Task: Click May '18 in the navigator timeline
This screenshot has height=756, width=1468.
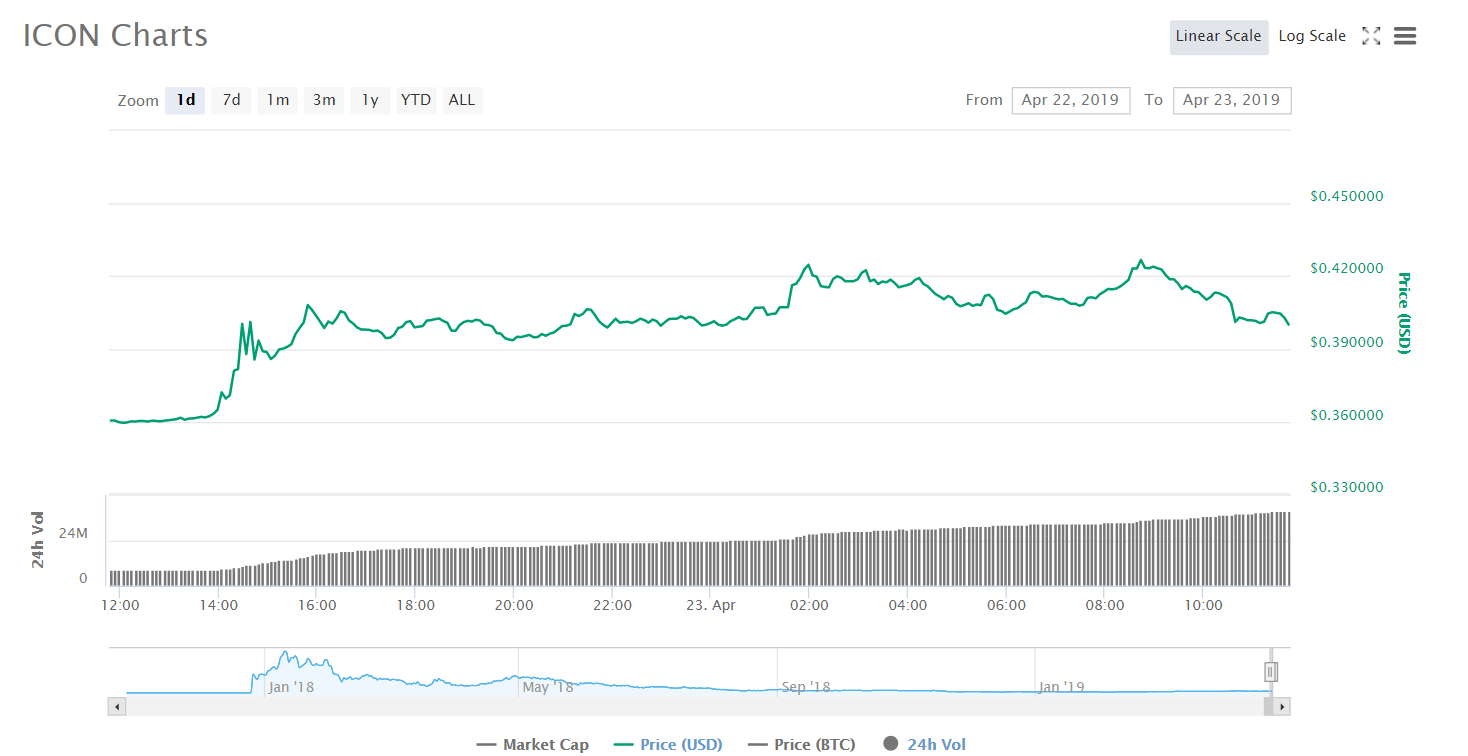Action: point(548,687)
